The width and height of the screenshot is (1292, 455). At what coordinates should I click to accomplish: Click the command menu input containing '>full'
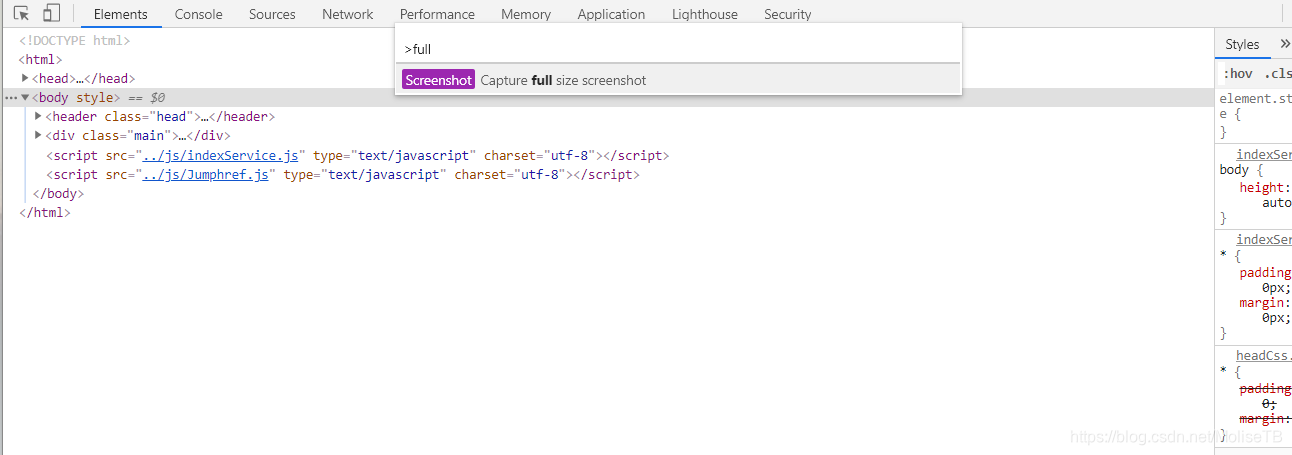(678, 49)
